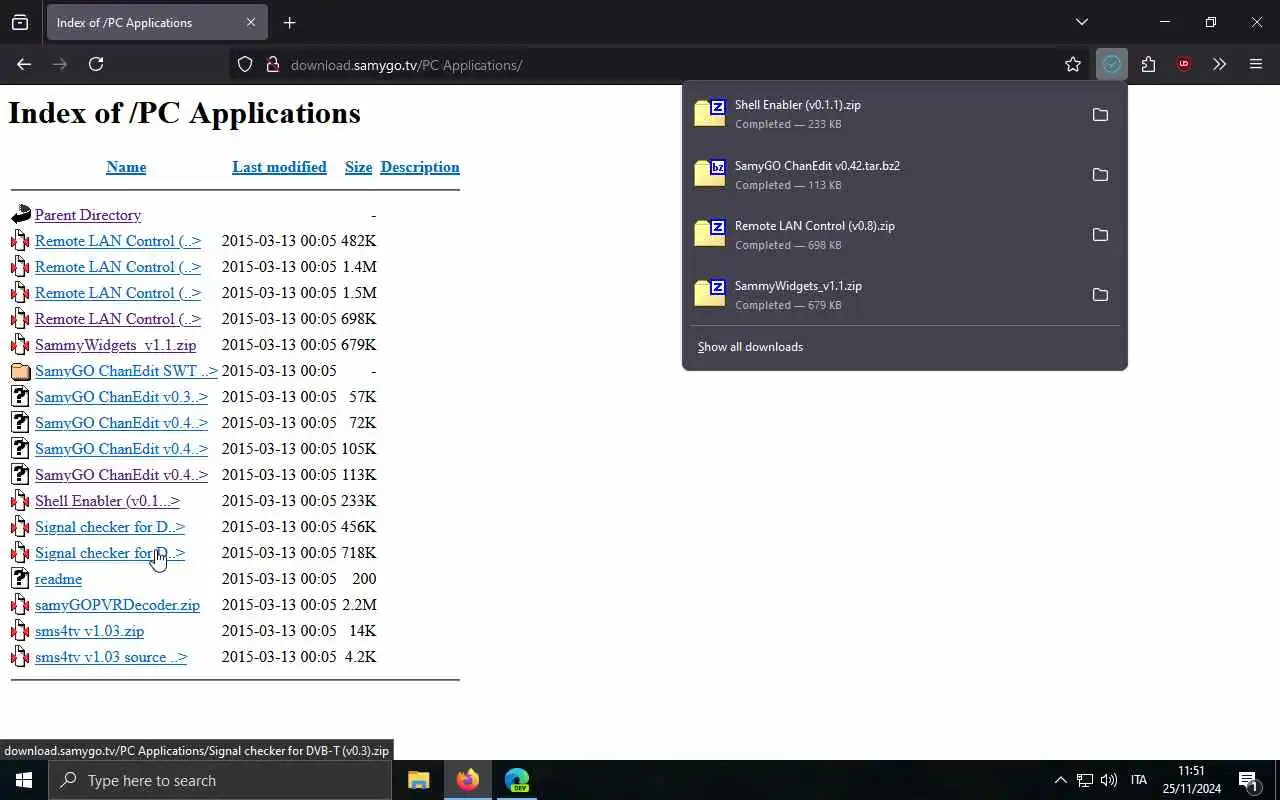1280x800 pixels.
Task: Open volume control in system tray
Action: coord(1108,780)
